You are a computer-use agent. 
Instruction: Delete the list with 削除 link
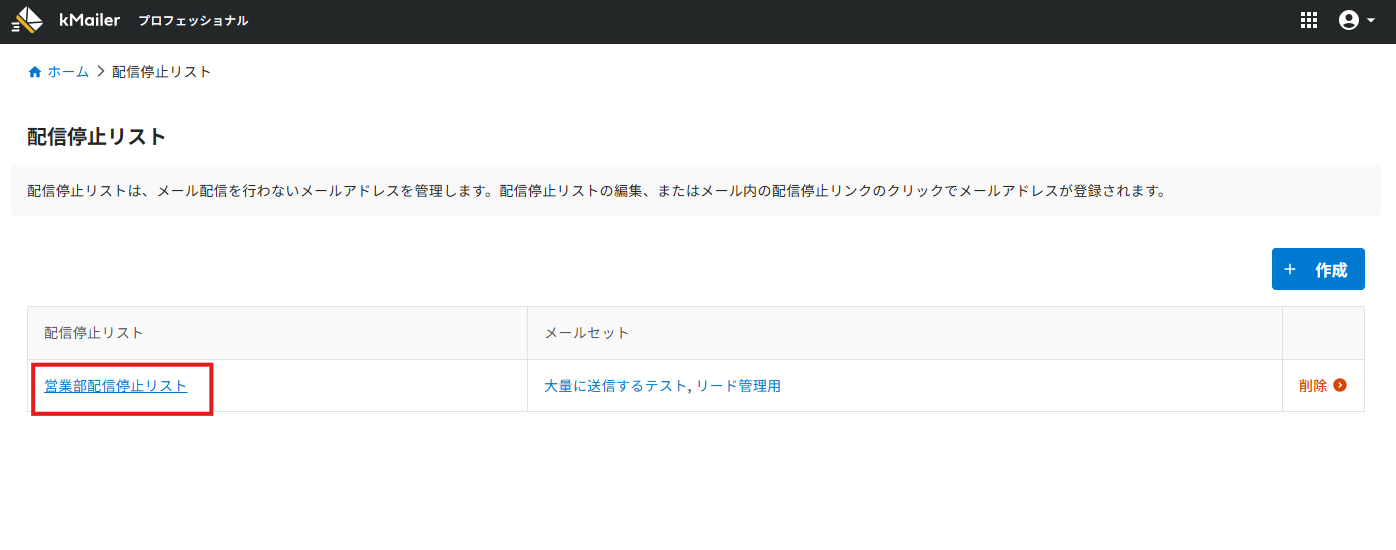coord(1313,386)
